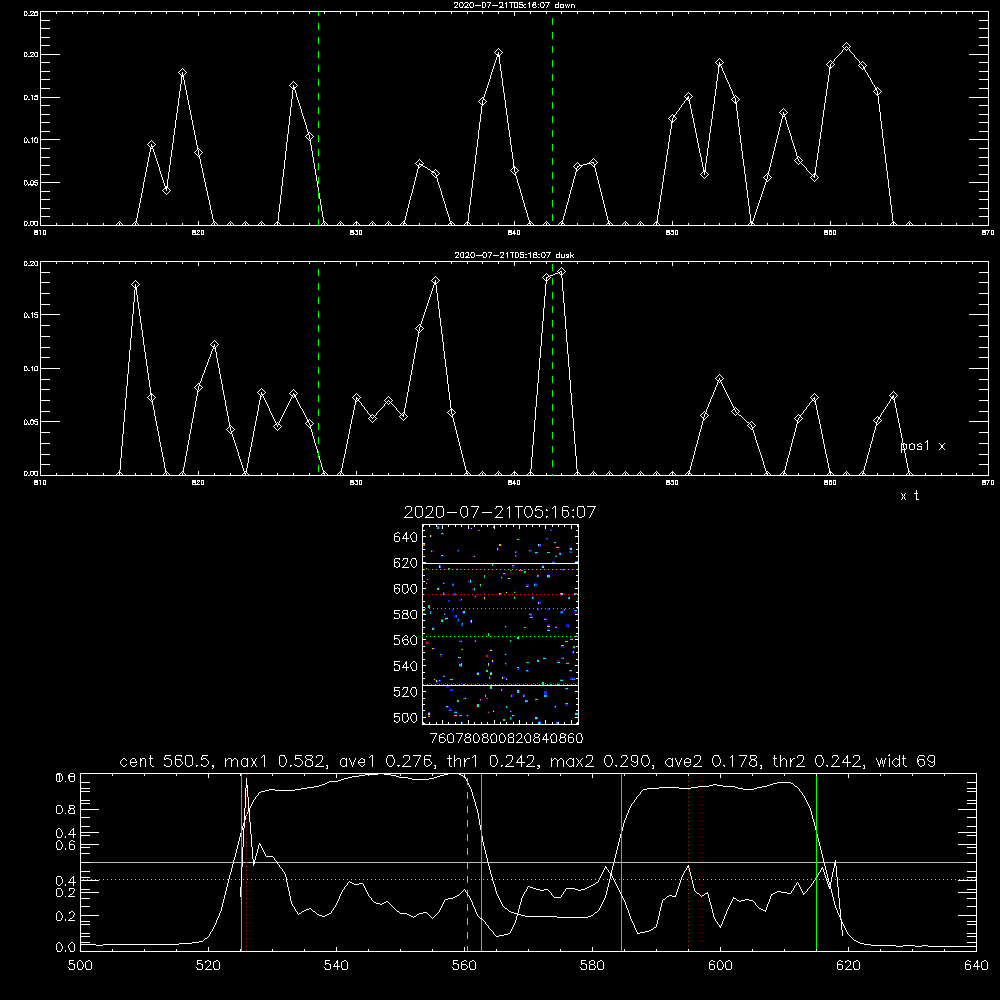Click the '640' y-axis label of the scatter image
This screenshot has width=1000, height=1000.
tap(405, 538)
